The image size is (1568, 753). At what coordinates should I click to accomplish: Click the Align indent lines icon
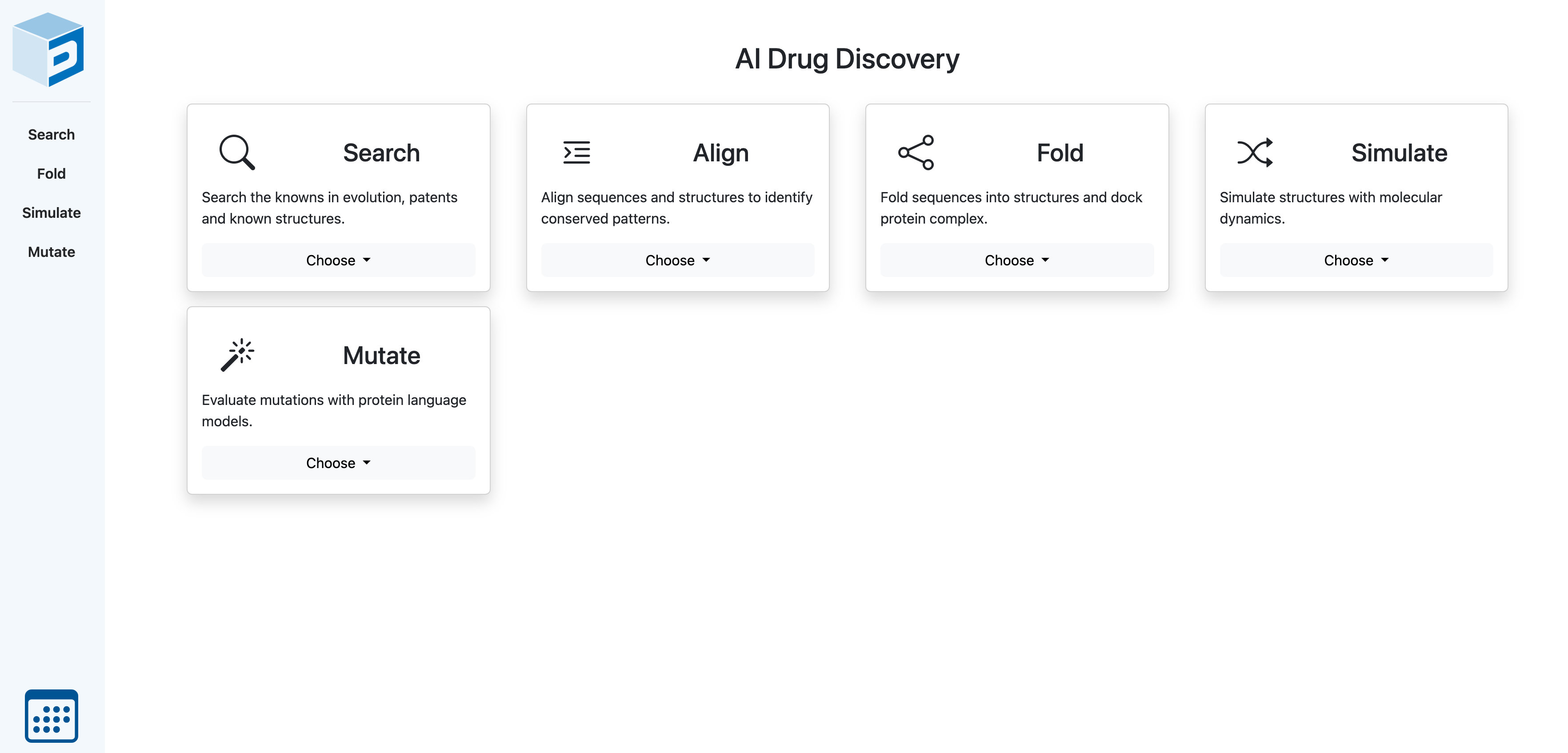576,152
